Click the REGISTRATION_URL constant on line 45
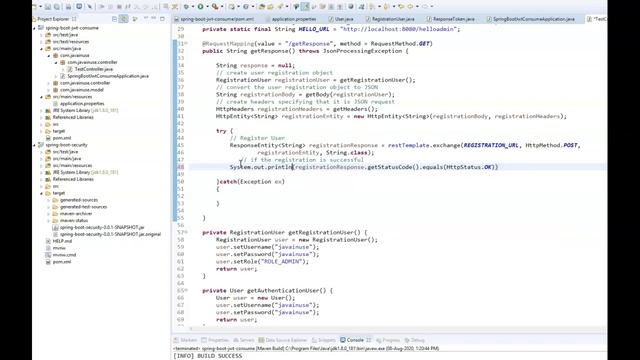This screenshot has width=640, height=360. tap(491, 145)
